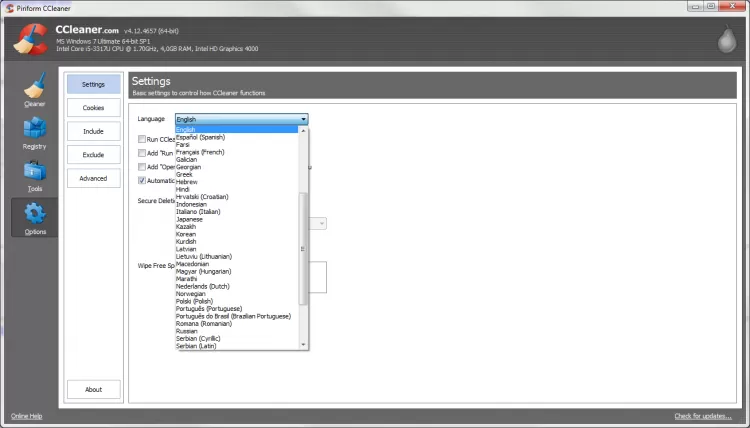This screenshot has height=428, width=750.
Task: Choose Serbian (Cyrillic) language
Action: pos(237,338)
